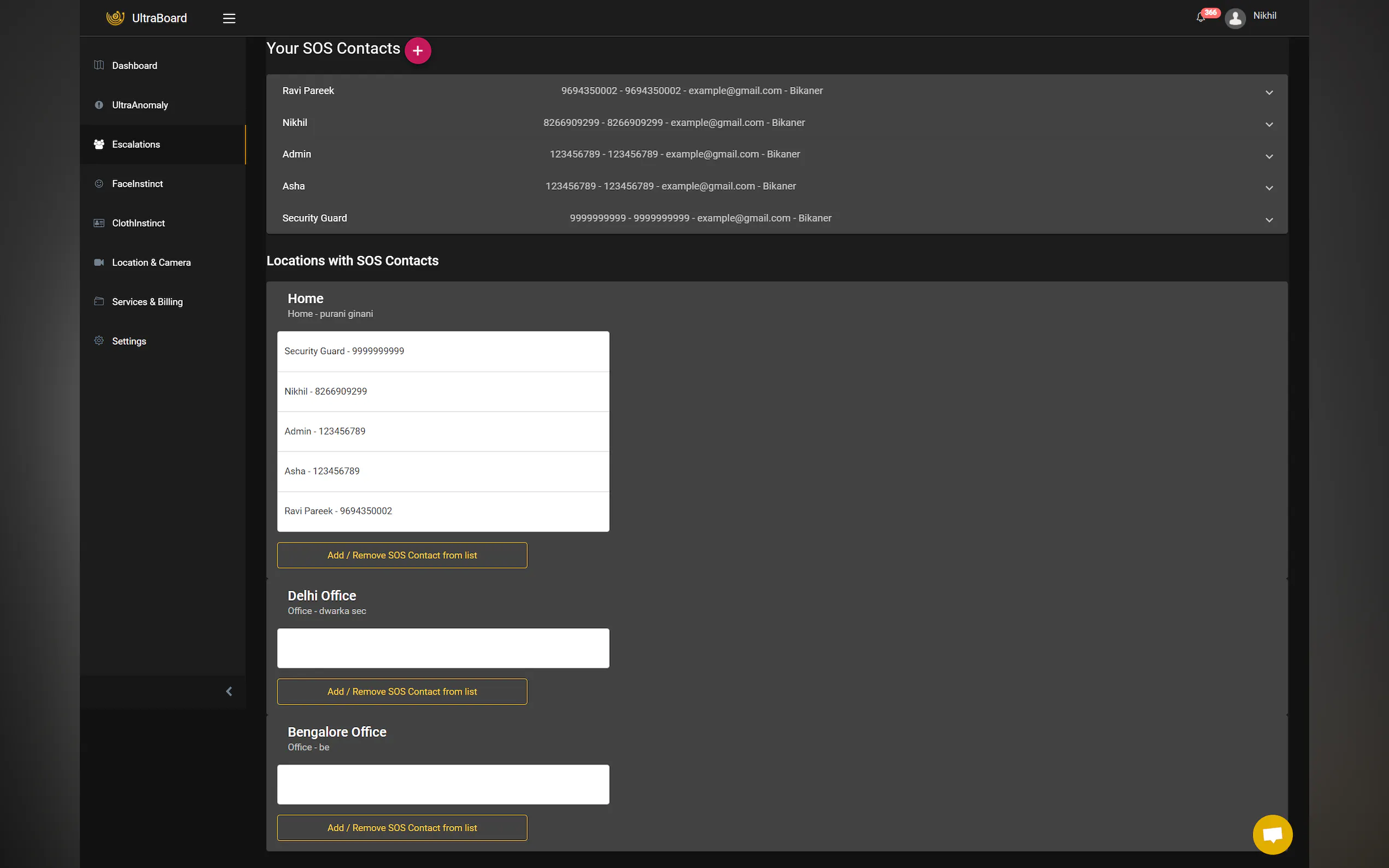
Task: Open the Dashboard menu item
Action: [135, 66]
